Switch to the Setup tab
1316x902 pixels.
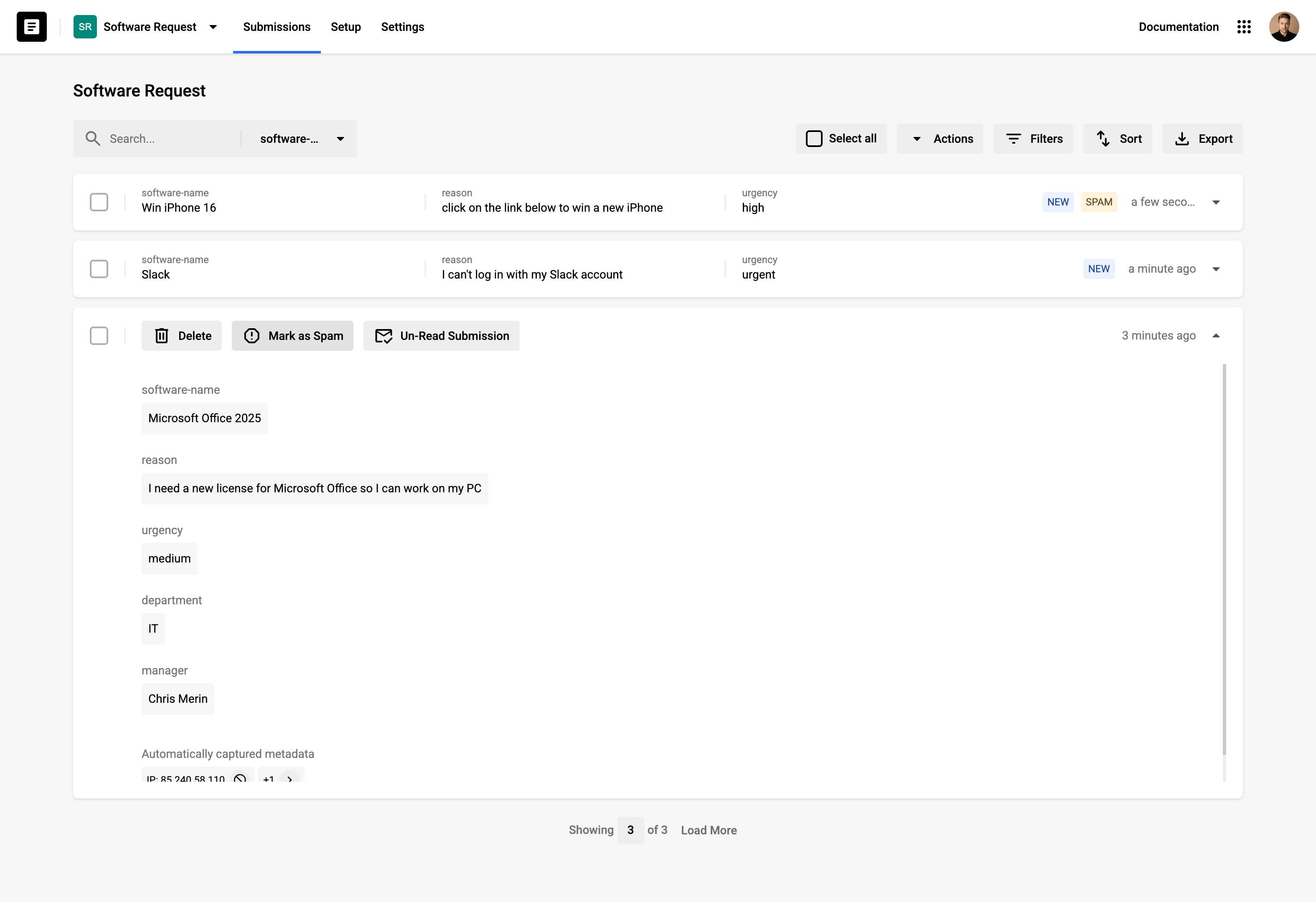coord(346,27)
